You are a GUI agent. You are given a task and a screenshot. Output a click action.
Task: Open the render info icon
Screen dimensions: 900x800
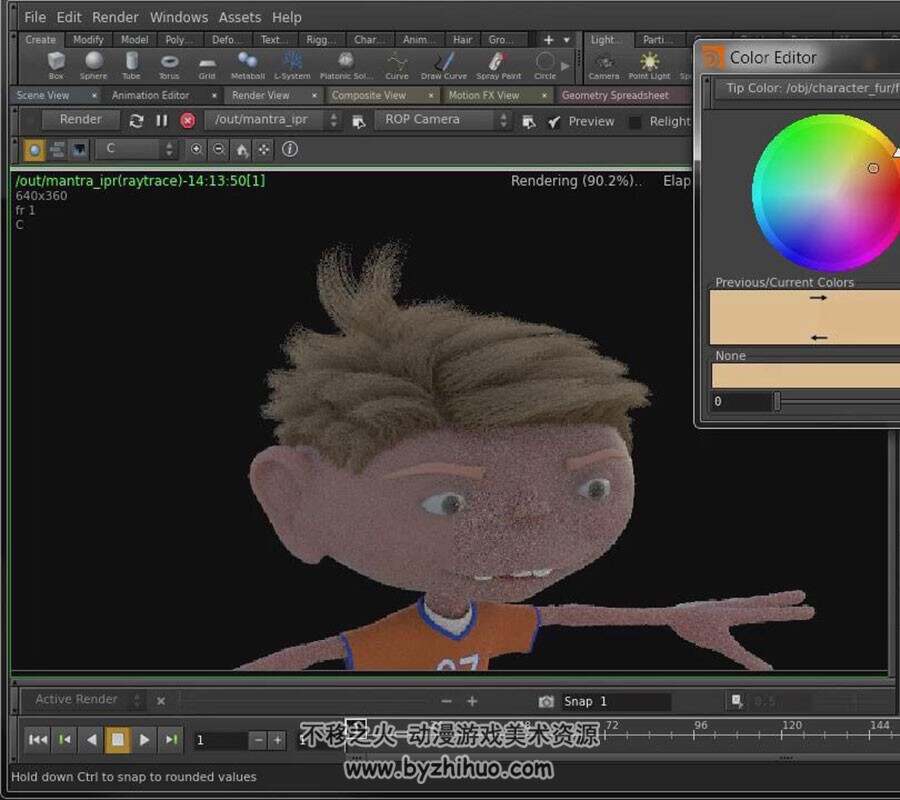(290, 149)
